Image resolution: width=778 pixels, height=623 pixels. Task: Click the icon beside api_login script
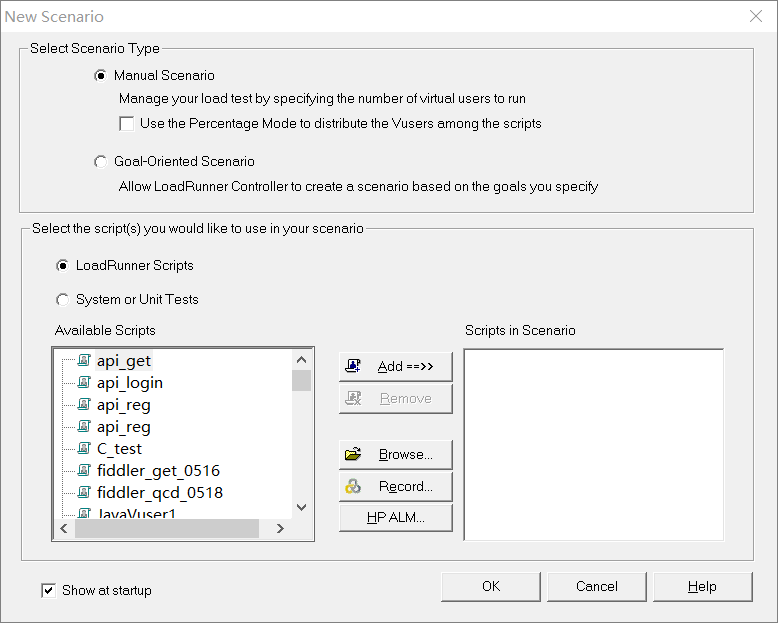(x=84, y=383)
